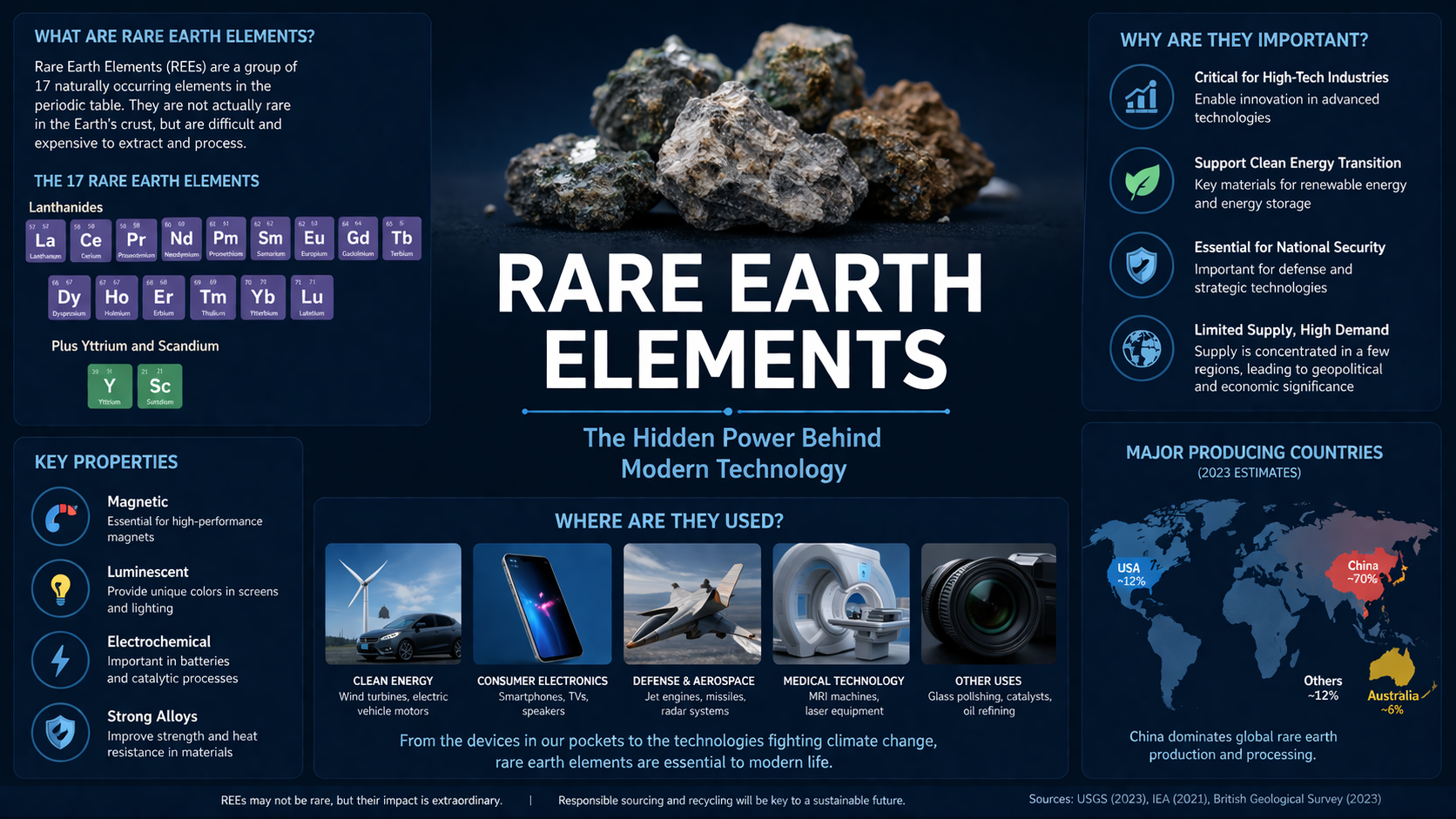
Task: Select the Neodymium (Nd) element tile
Action: (x=181, y=239)
